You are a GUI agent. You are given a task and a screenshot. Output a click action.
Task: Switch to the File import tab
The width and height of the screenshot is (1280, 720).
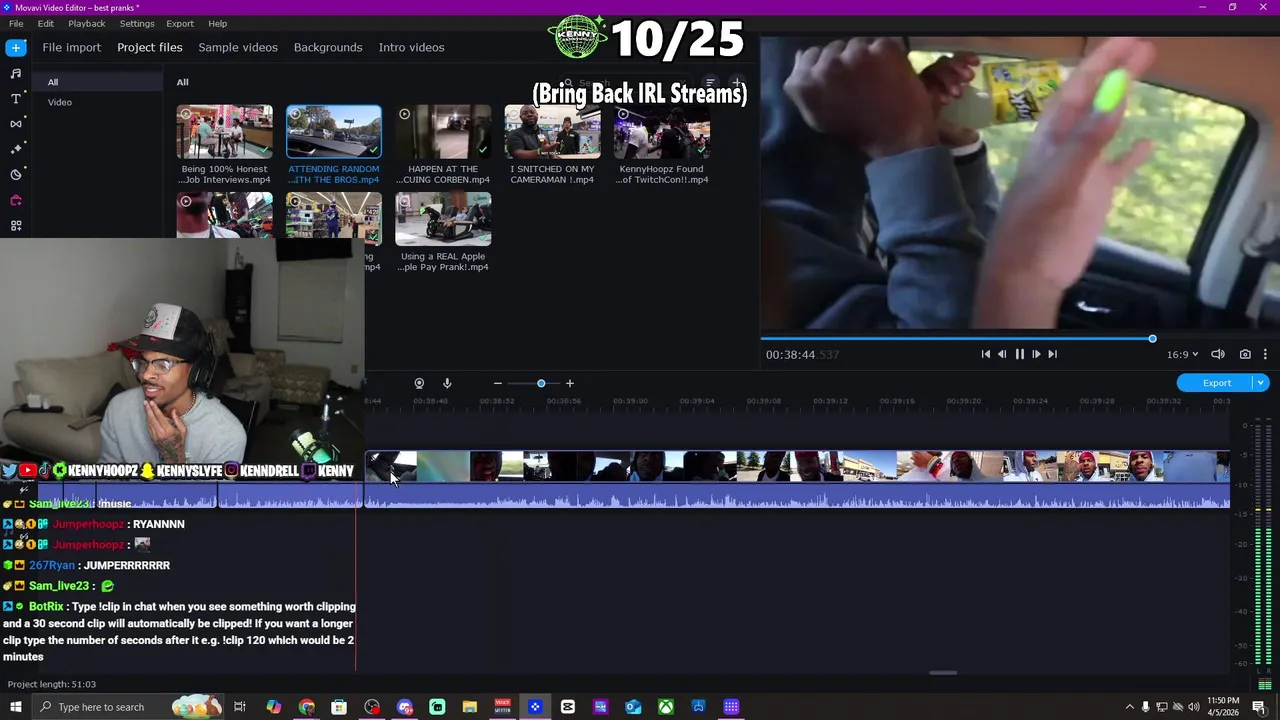coord(71,47)
